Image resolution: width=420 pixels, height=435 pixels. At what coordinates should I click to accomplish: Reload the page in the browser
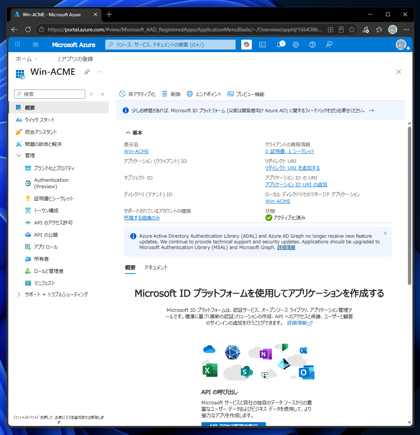point(28,30)
